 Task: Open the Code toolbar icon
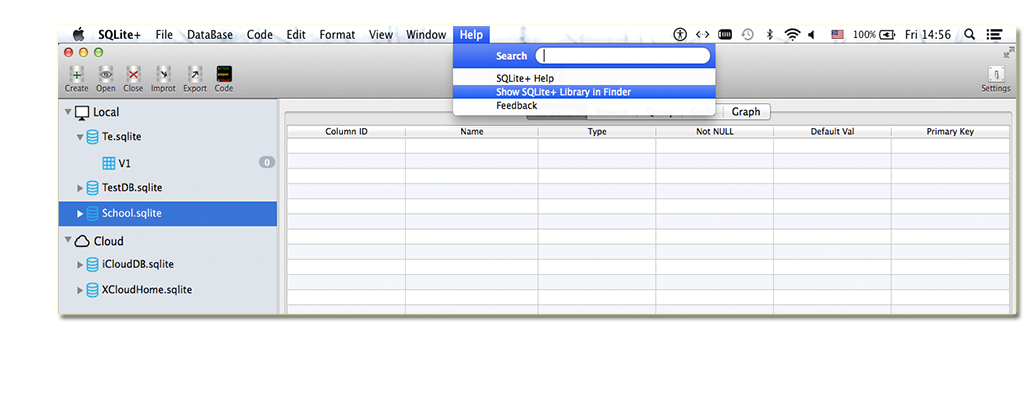point(224,74)
